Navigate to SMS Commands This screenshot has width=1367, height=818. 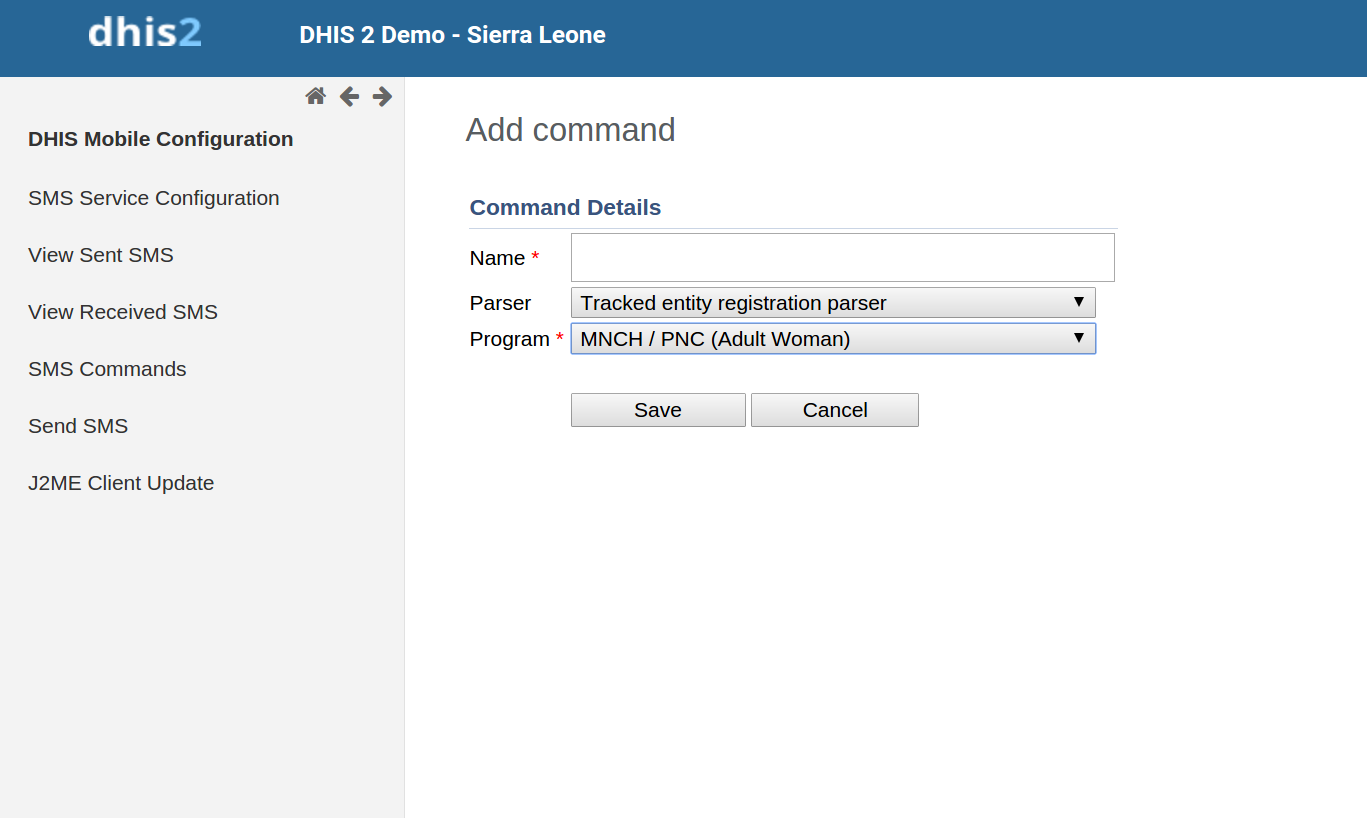click(107, 369)
